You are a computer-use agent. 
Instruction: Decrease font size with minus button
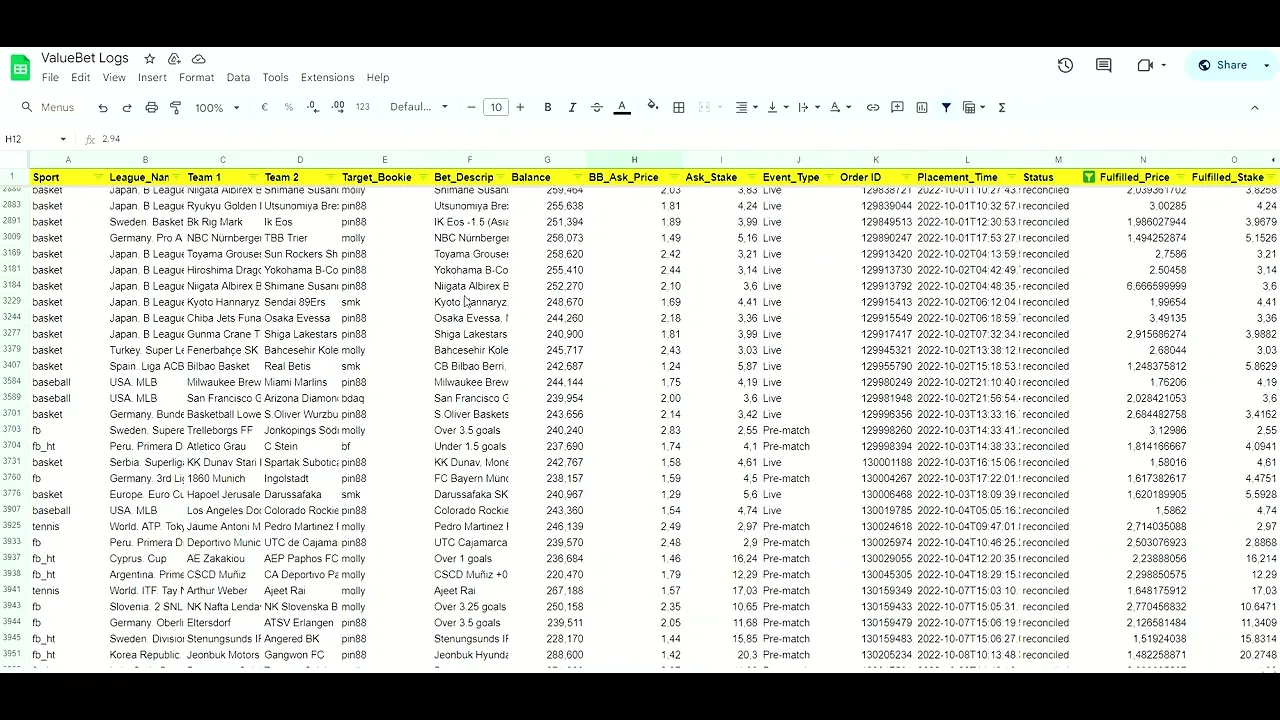point(471,107)
